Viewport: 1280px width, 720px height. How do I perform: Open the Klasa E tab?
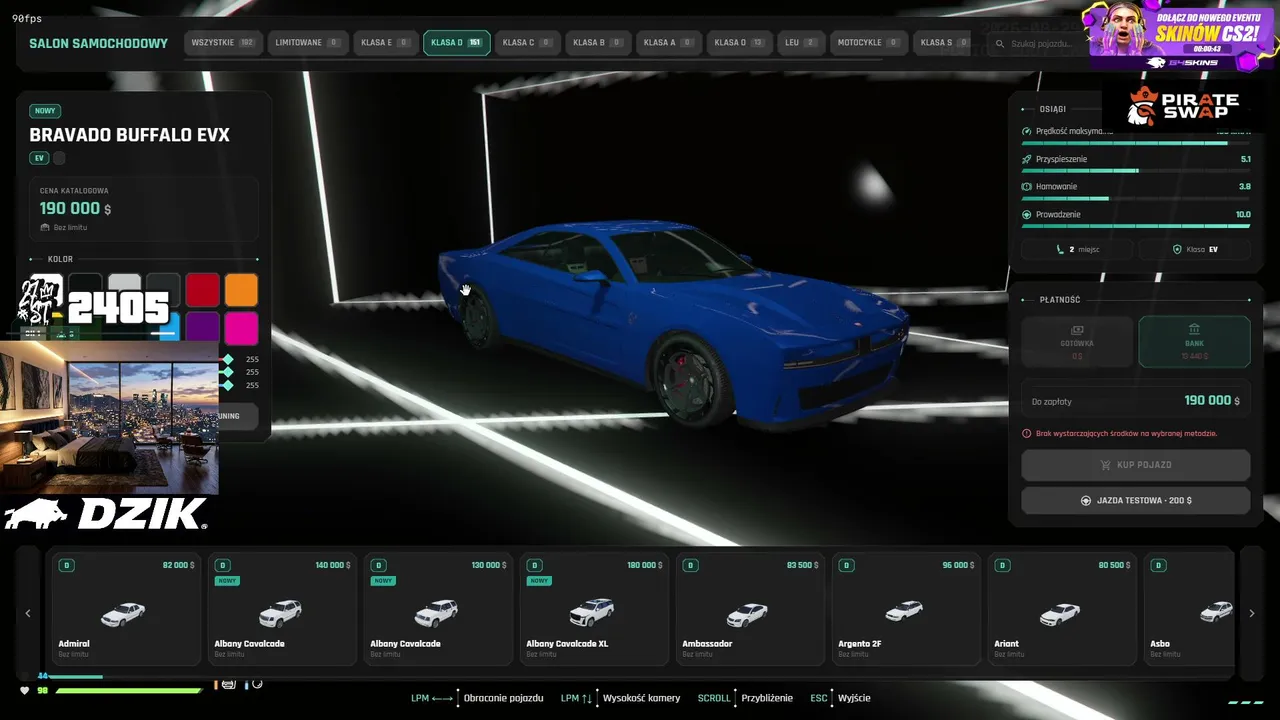pyautogui.click(x=385, y=43)
